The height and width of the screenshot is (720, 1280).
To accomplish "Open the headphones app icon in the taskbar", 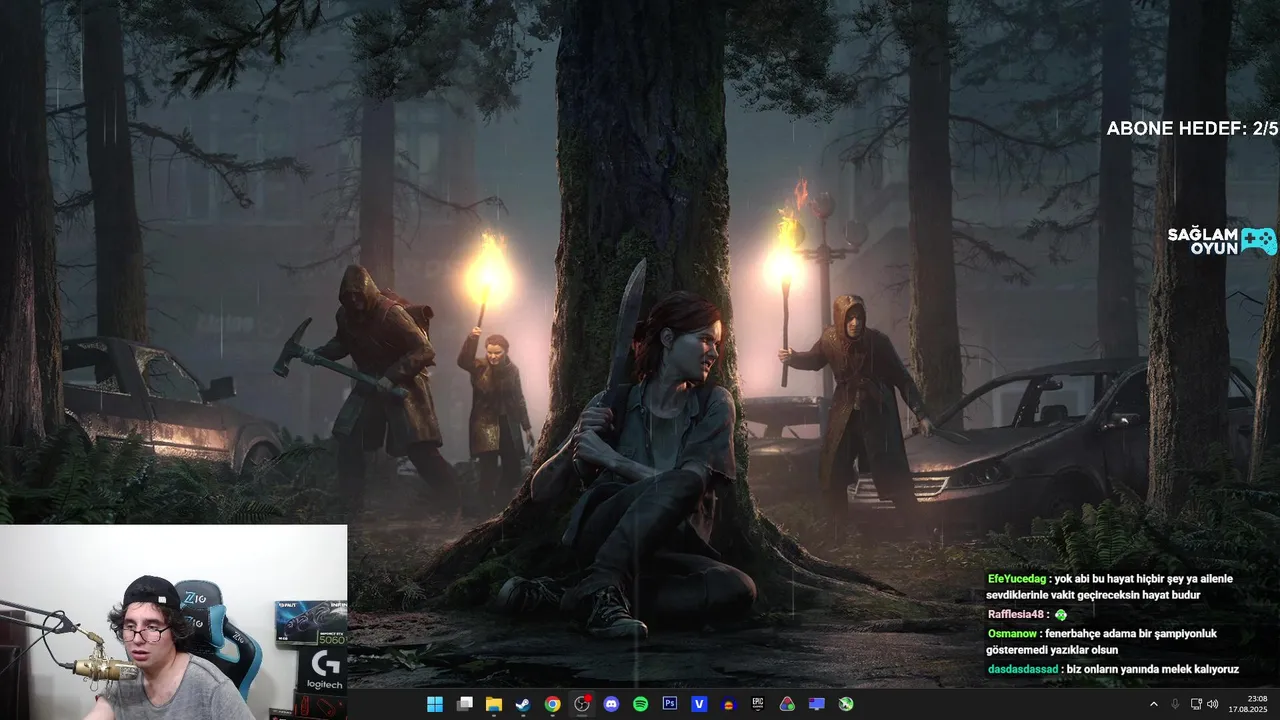I will (x=729, y=704).
